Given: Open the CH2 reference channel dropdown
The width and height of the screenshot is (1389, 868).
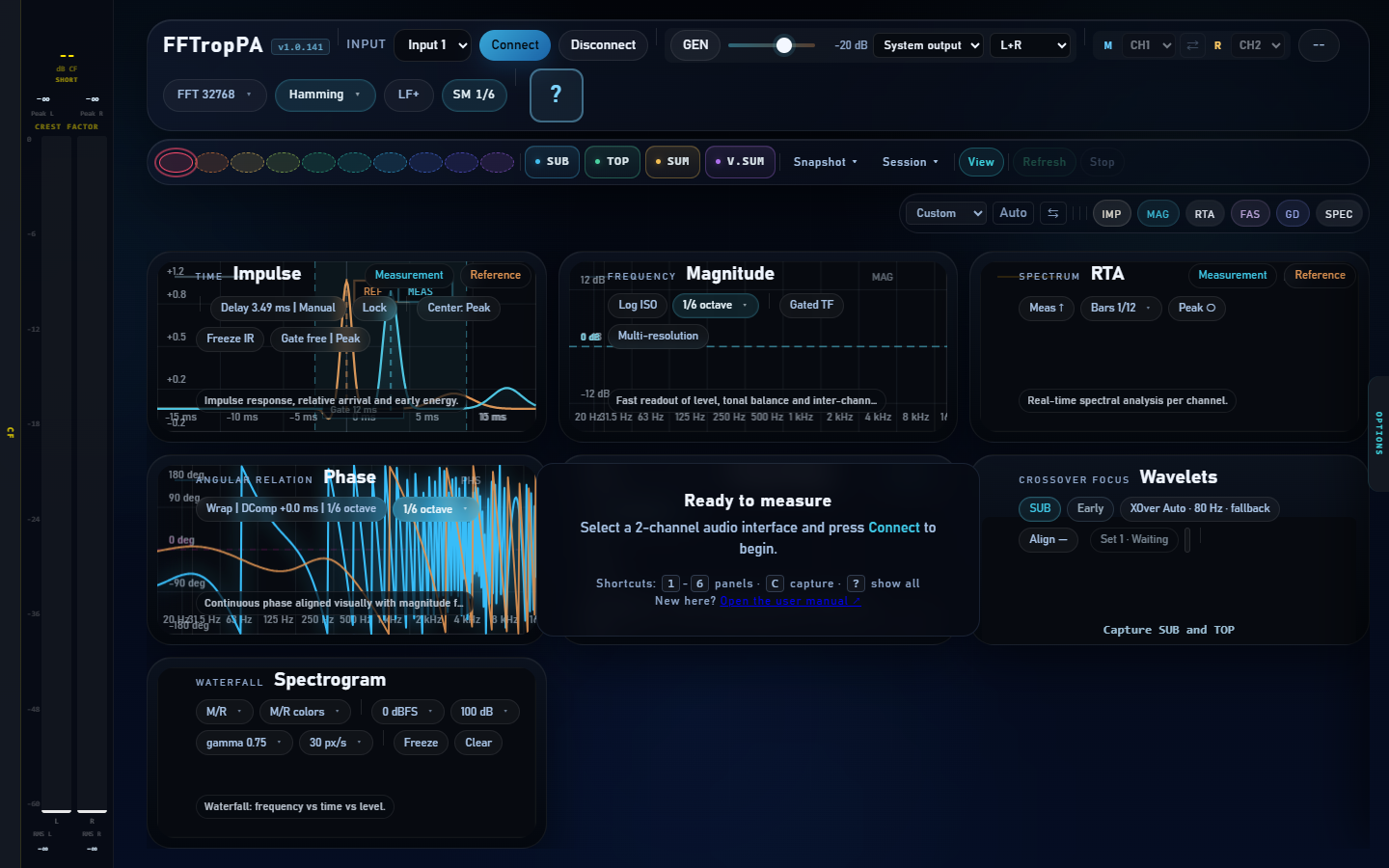Looking at the screenshot, I should click(1258, 45).
